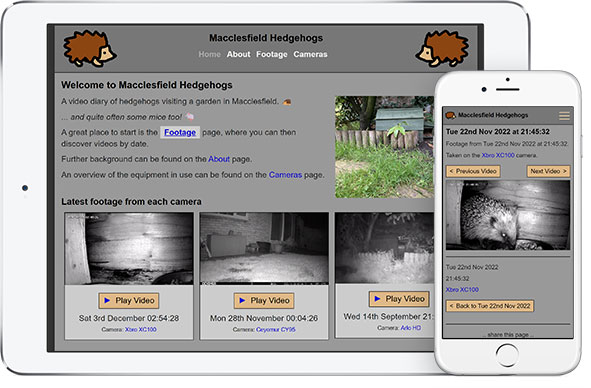The image size is (591, 388).
Task: Click the left hedgehog logo on tablet
Action: pos(90,49)
